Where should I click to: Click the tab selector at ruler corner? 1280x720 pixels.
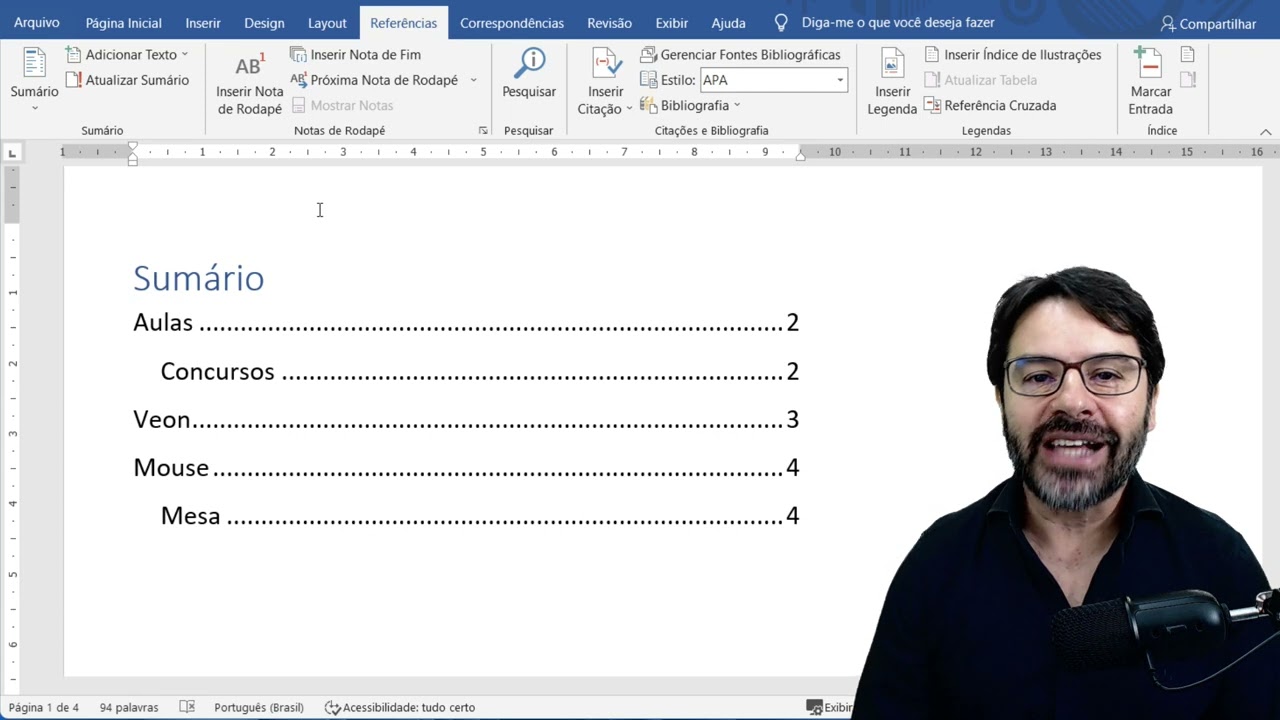[x=12, y=153]
